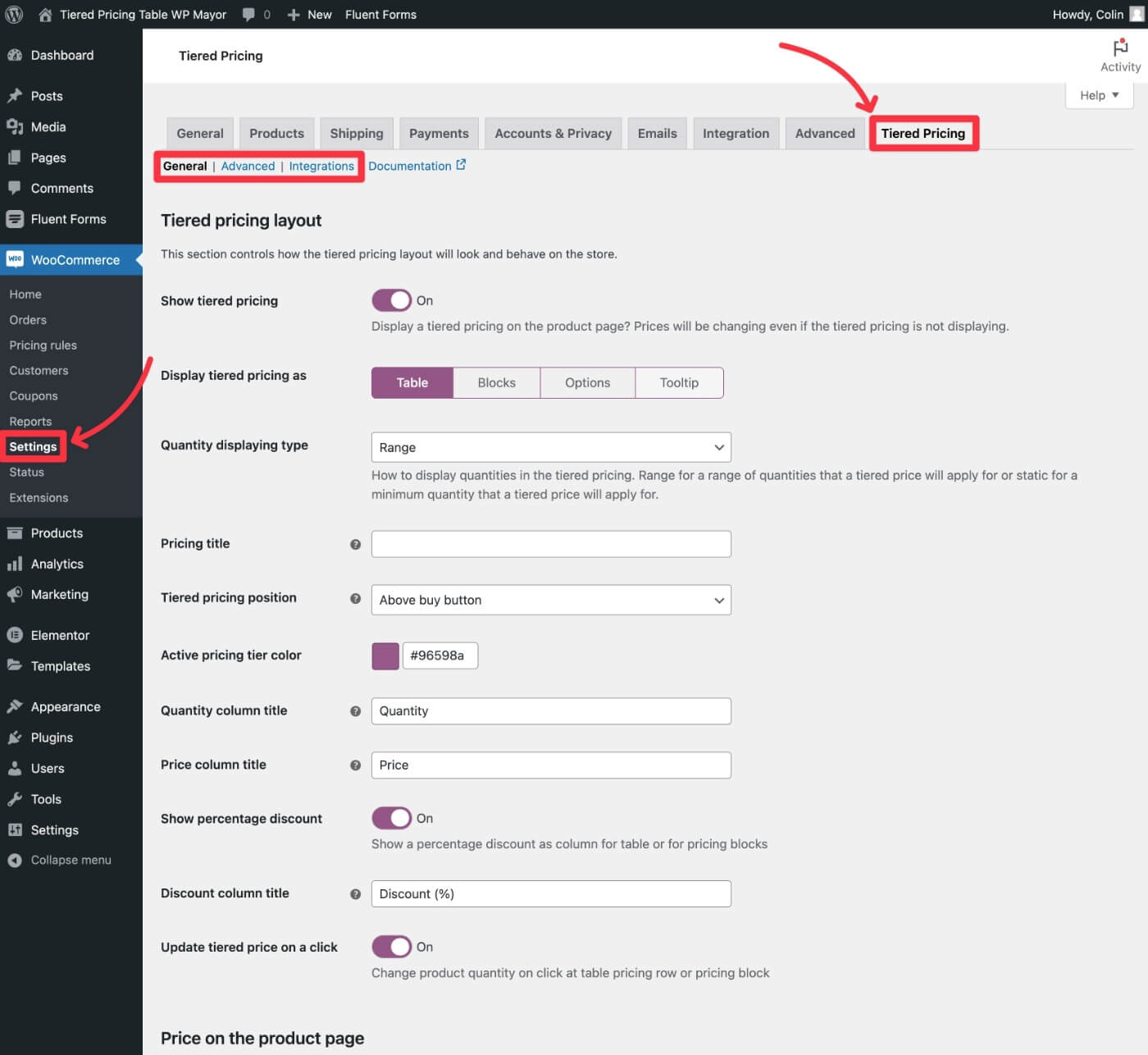Click help icon next to Pricing title
Screen dimensions: 1148x1055
(x=355, y=544)
